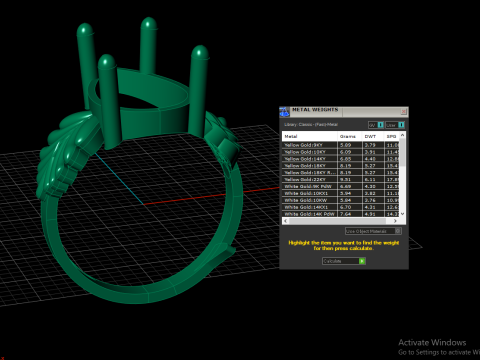This screenshot has height=360, width=480.
Task: Select the White Gold 9K PdW row
Action: click(340, 186)
